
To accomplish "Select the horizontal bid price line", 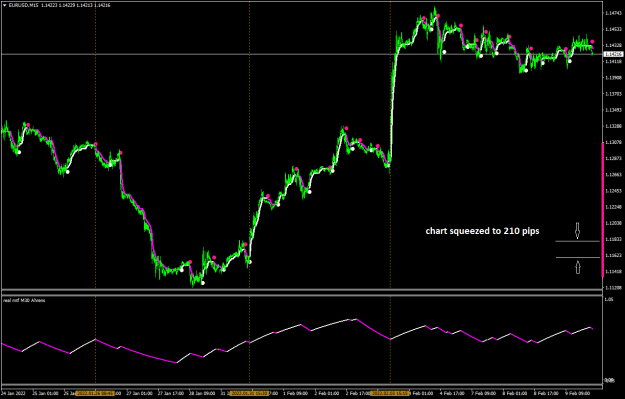I will click(x=302, y=54).
